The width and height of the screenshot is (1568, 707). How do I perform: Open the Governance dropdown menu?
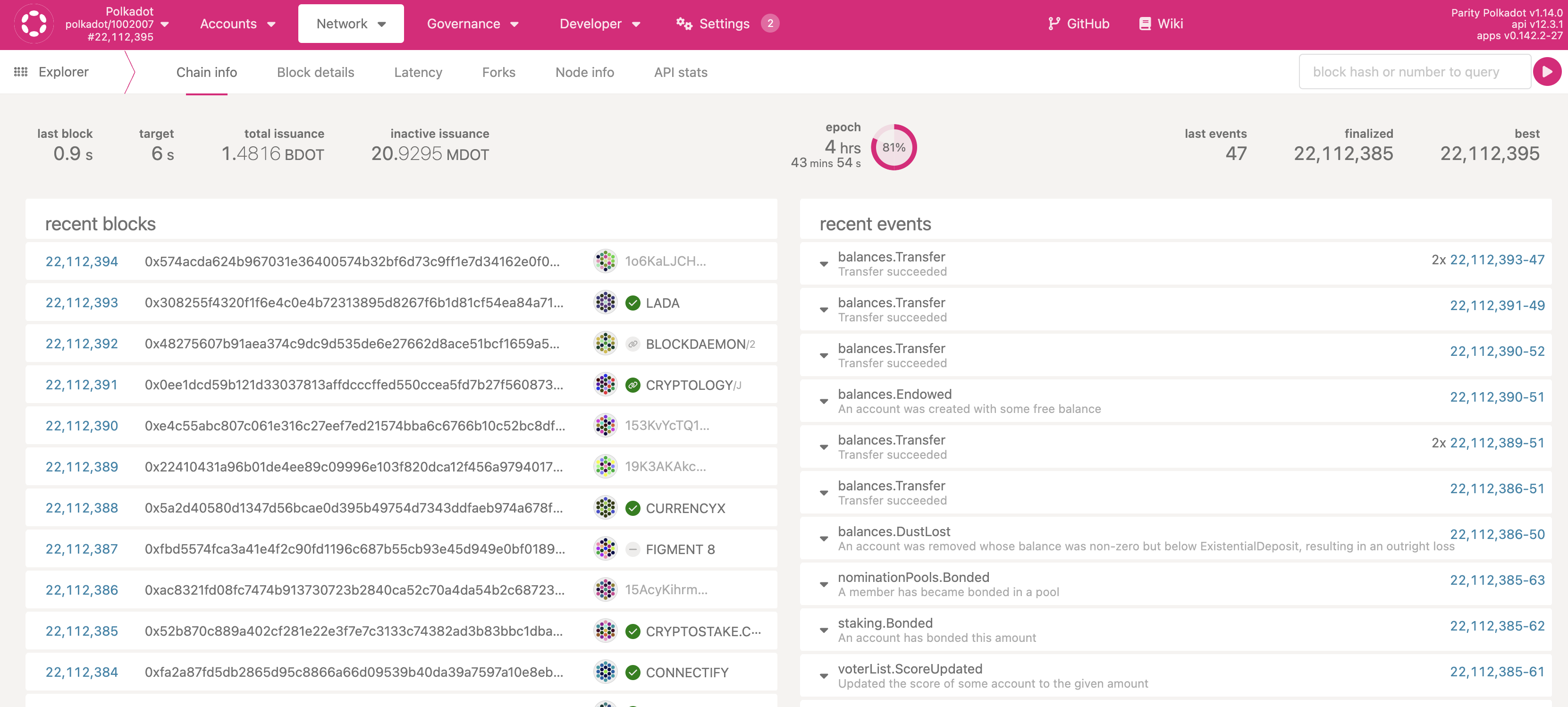[472, 24]
